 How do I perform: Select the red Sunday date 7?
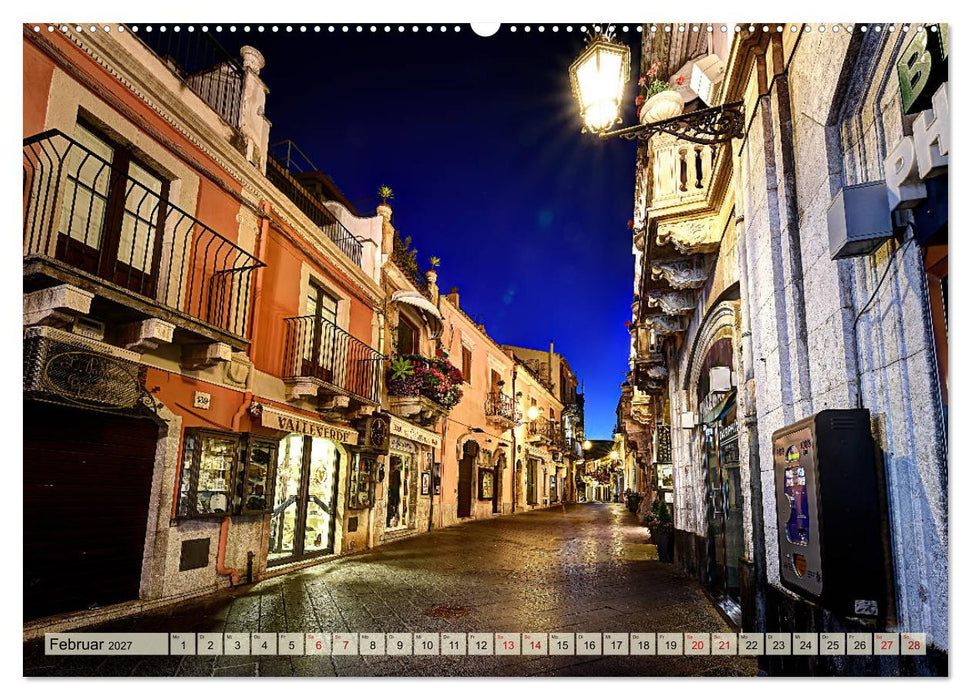click(345, 644)
